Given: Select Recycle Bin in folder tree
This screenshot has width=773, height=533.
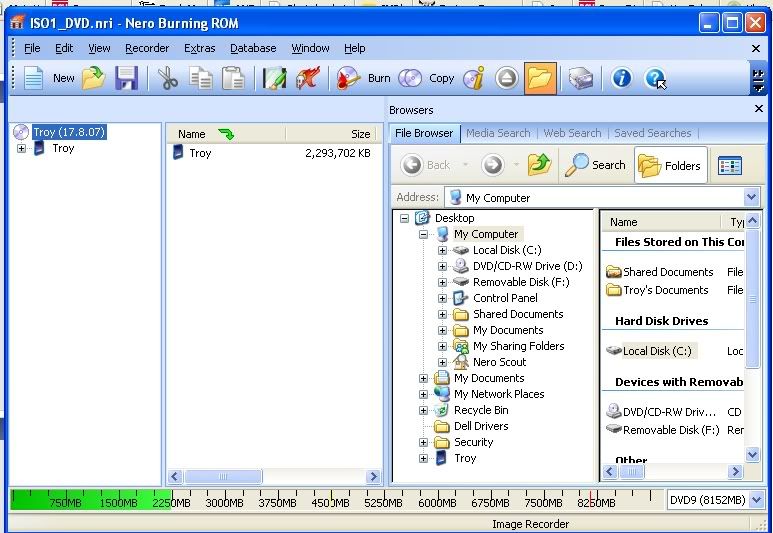Looking at the screenshot, I should click(x=481, y=410).
